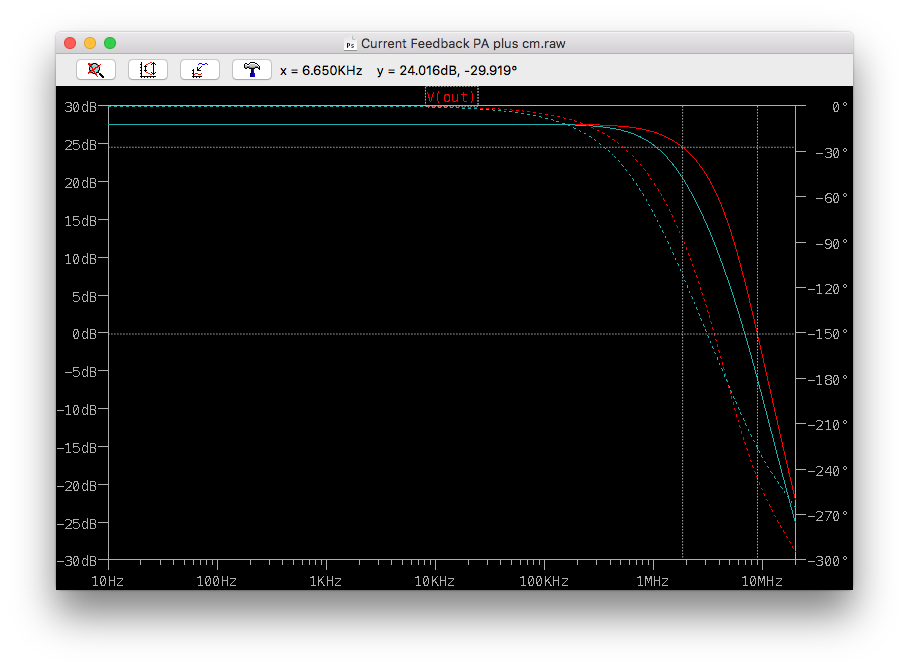Click the '-270°' phase axis label
Image resolution: width=909 pixels, height=670 pixels.
click(828, 516)
